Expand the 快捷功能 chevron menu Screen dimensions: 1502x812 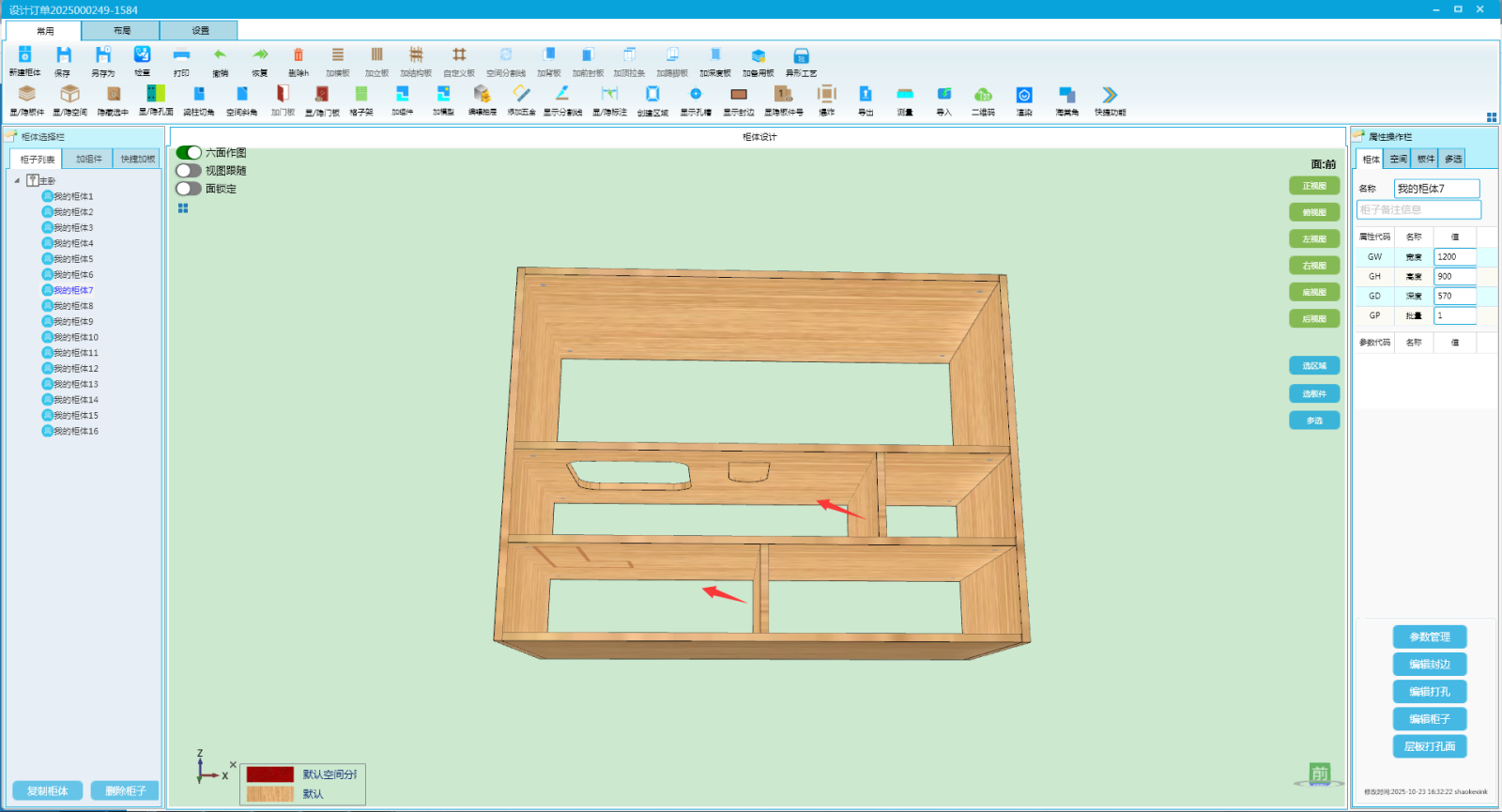[1110, 95]
